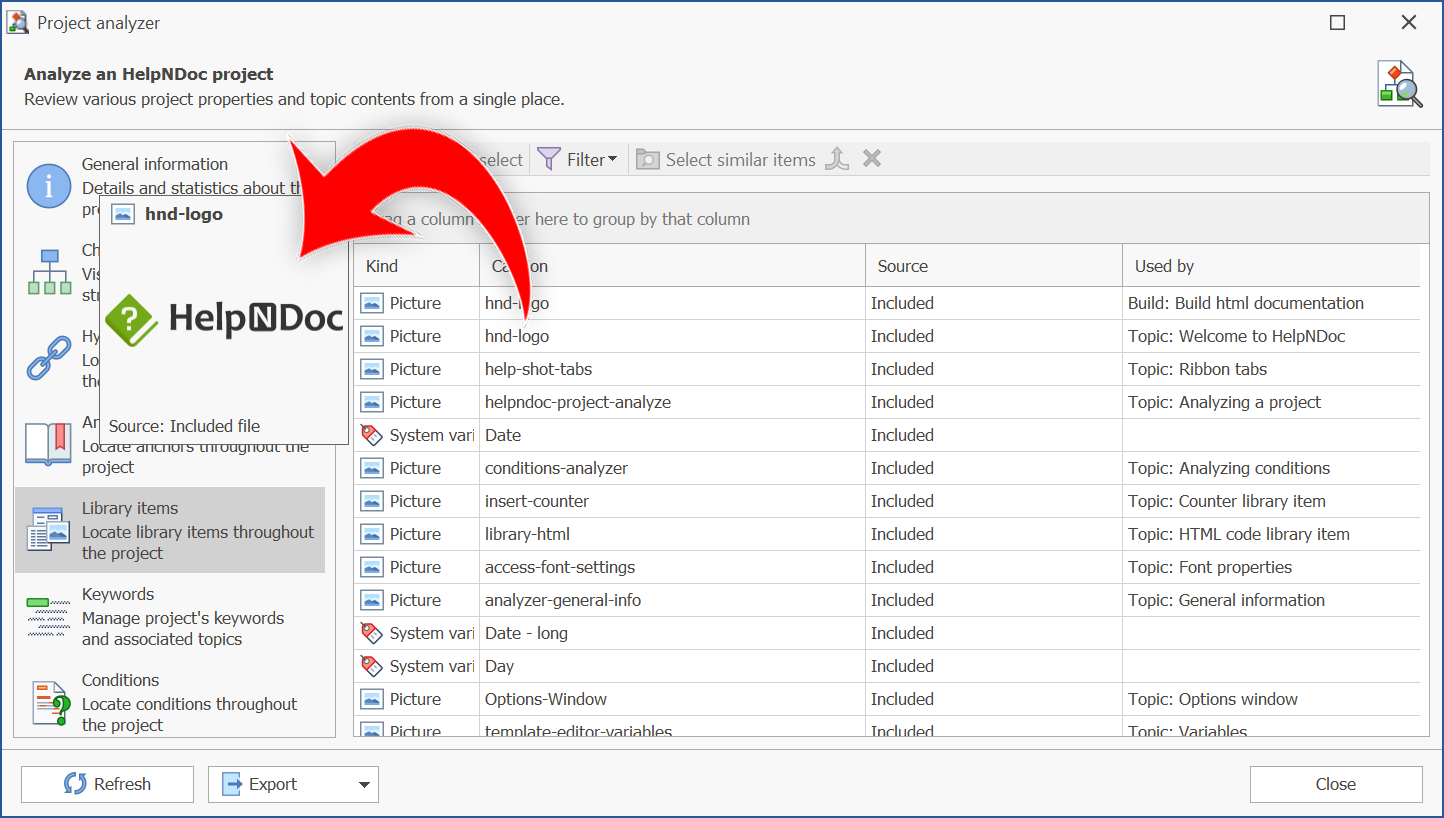
Task: Sort by the Source column header
Action: (x=994, y=266)
